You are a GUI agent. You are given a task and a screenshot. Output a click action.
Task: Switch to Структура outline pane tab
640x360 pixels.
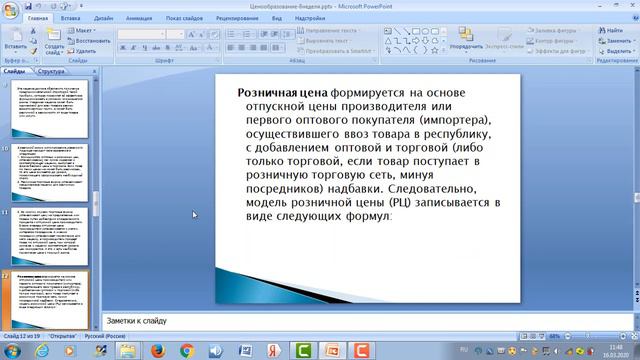(51, 71)
